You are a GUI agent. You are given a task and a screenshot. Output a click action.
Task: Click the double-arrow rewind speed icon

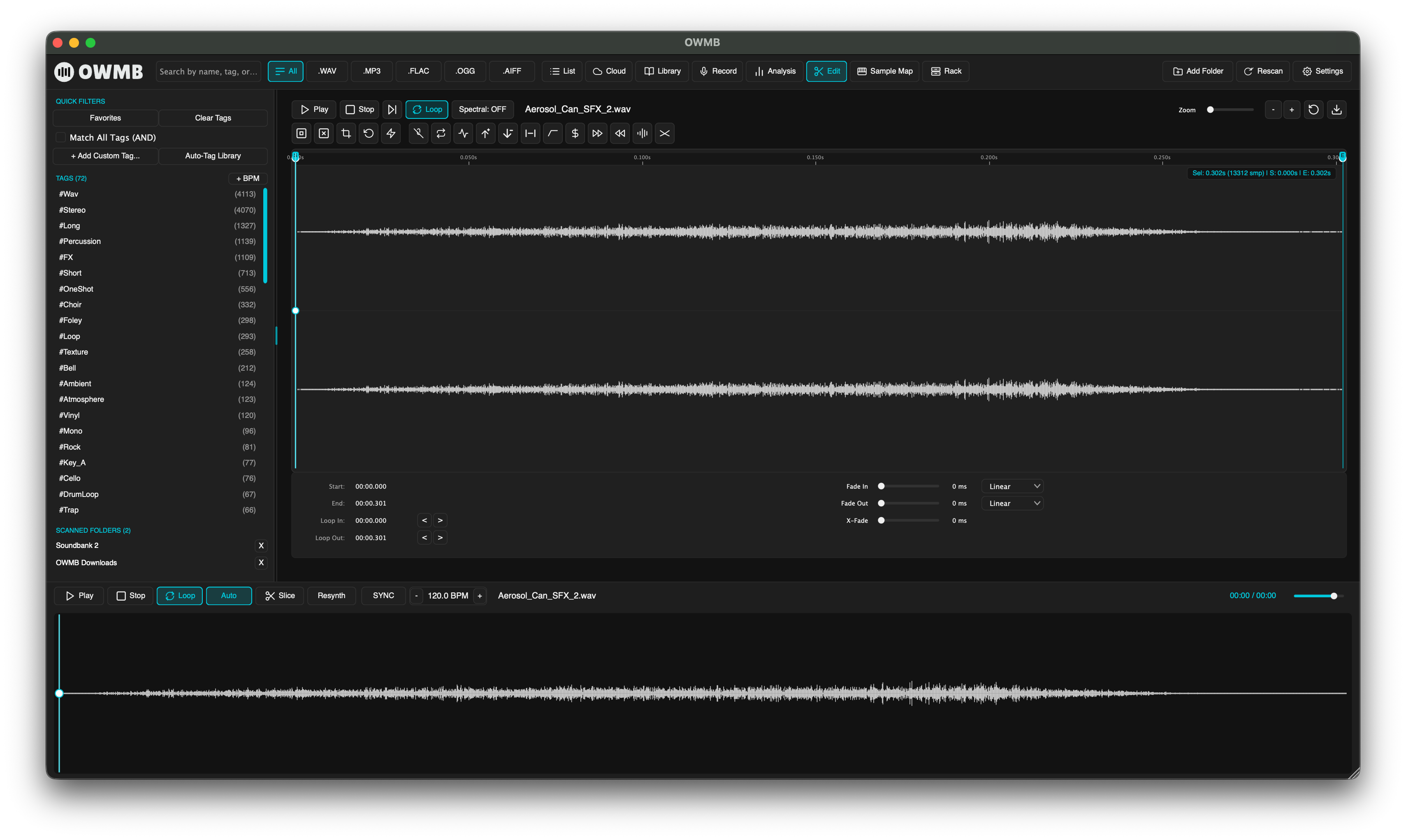pyautogui.click(x=620, y=134)
